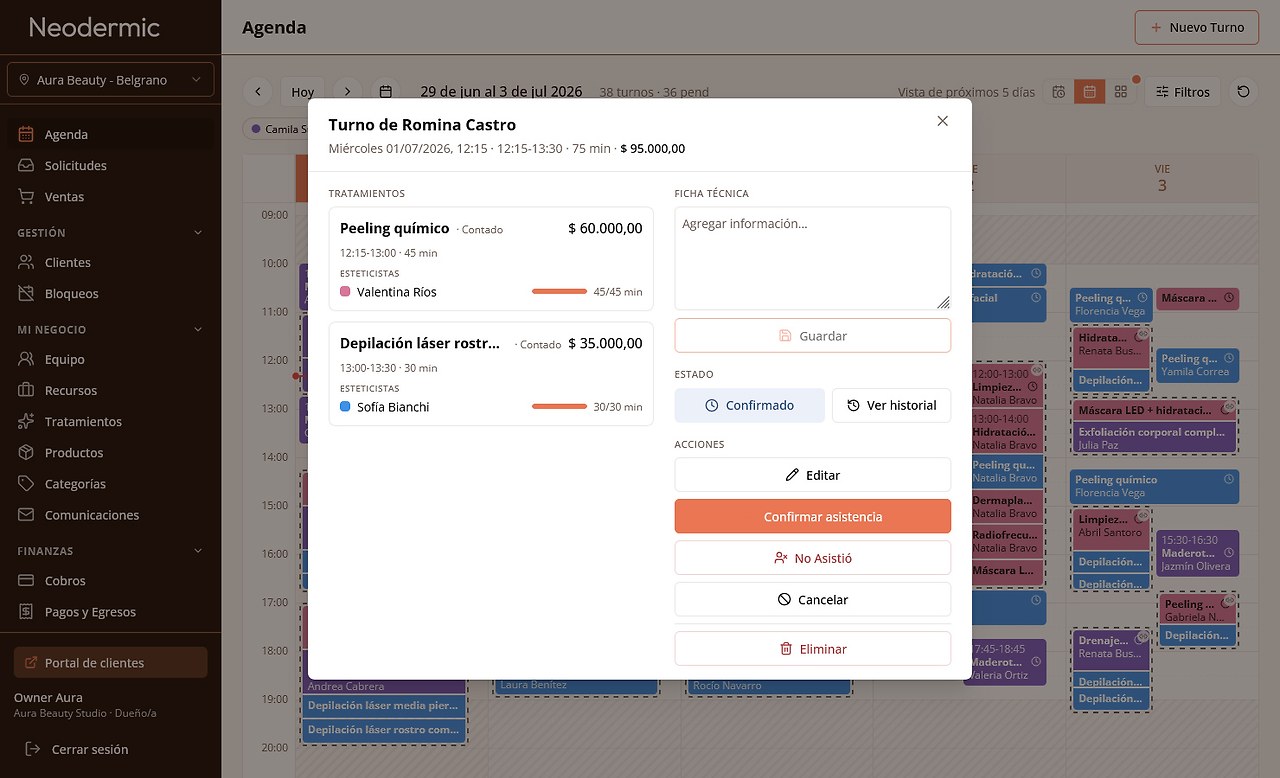Click the Recursos icon in sidebar

coord(26,390)
